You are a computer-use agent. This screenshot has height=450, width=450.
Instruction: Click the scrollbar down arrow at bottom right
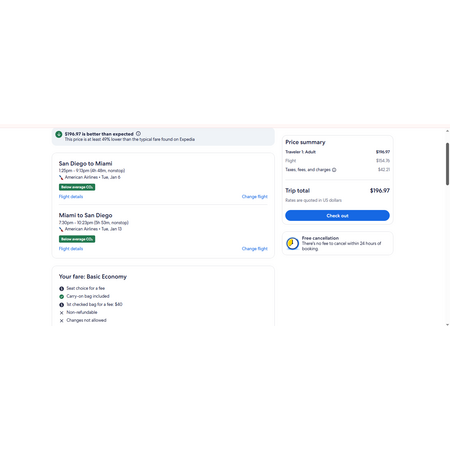coord(447,324)
